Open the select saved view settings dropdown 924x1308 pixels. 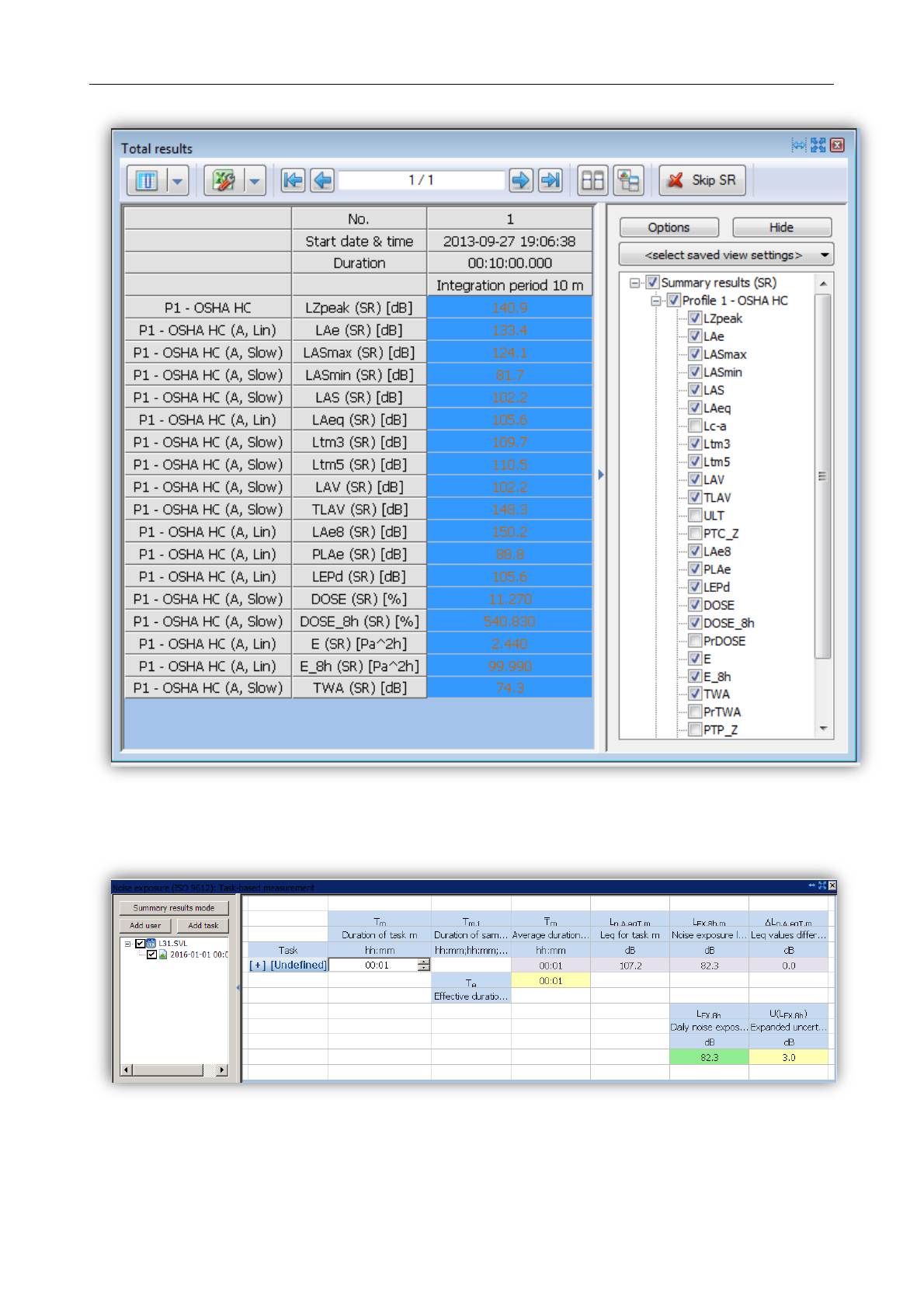726,255
